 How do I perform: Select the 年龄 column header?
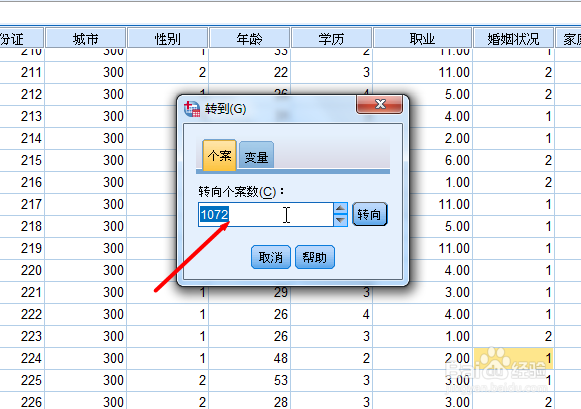click(x=249, y=38)
